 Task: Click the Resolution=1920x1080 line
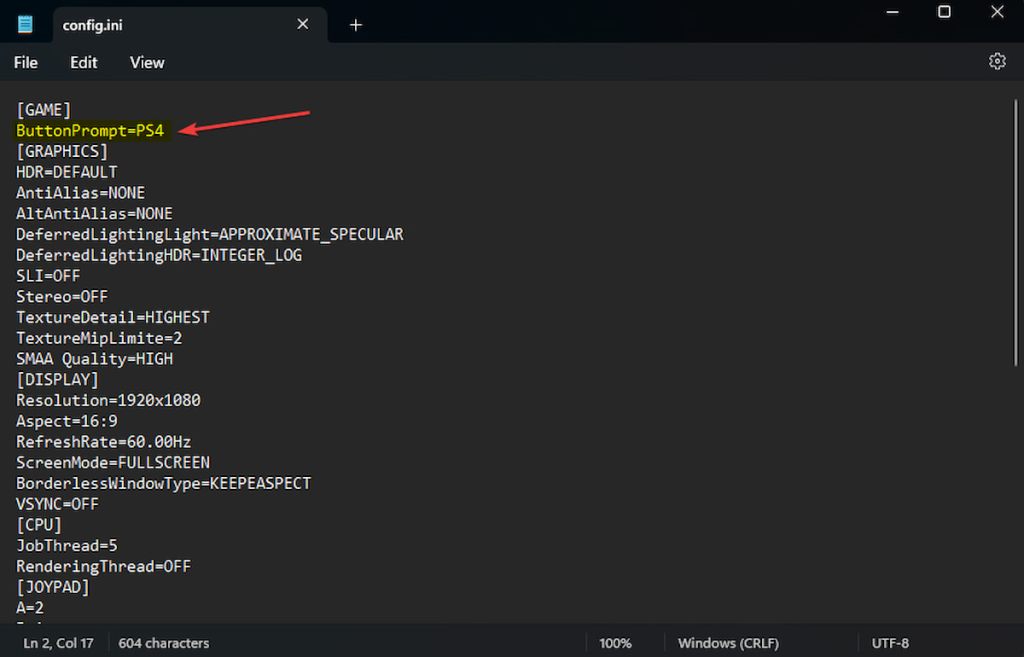click(x=108, y=400)
